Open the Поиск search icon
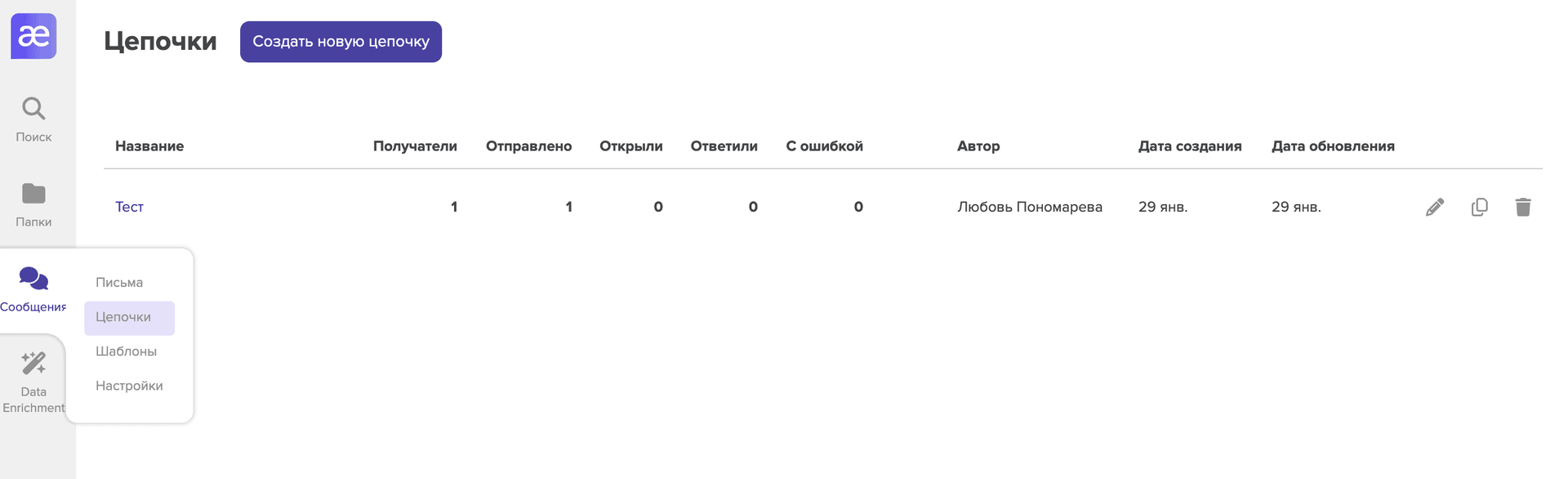This screenshot has width=1568, height=479. (33, 108)
